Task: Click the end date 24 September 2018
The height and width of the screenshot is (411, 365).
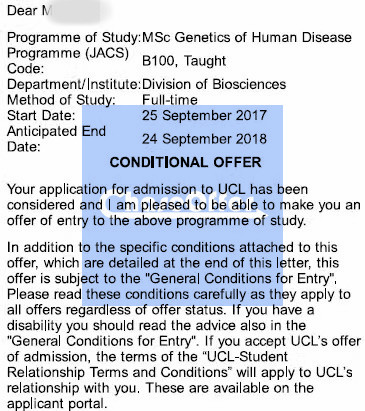Action: pos(204,139)
